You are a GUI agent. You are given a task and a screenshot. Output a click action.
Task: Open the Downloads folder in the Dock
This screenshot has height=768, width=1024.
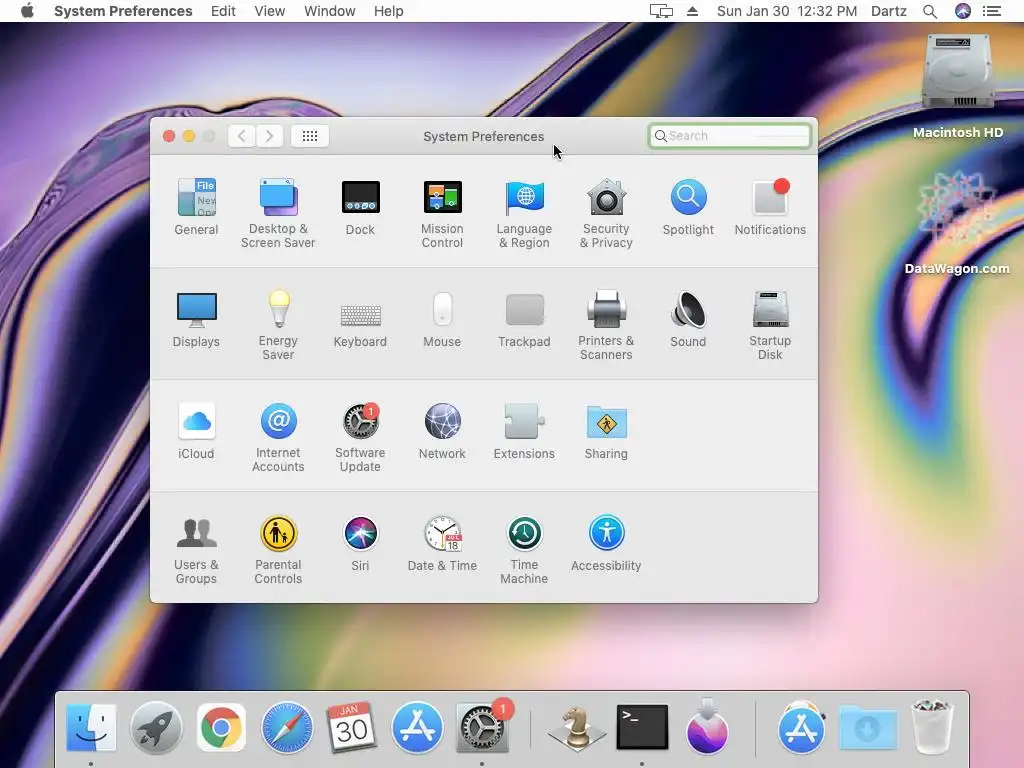[867, 727]
